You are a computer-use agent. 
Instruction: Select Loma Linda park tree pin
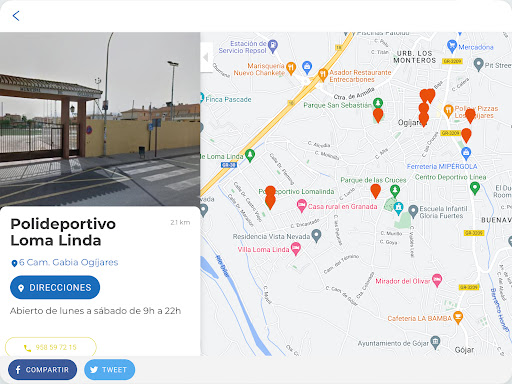coord(250,155)
